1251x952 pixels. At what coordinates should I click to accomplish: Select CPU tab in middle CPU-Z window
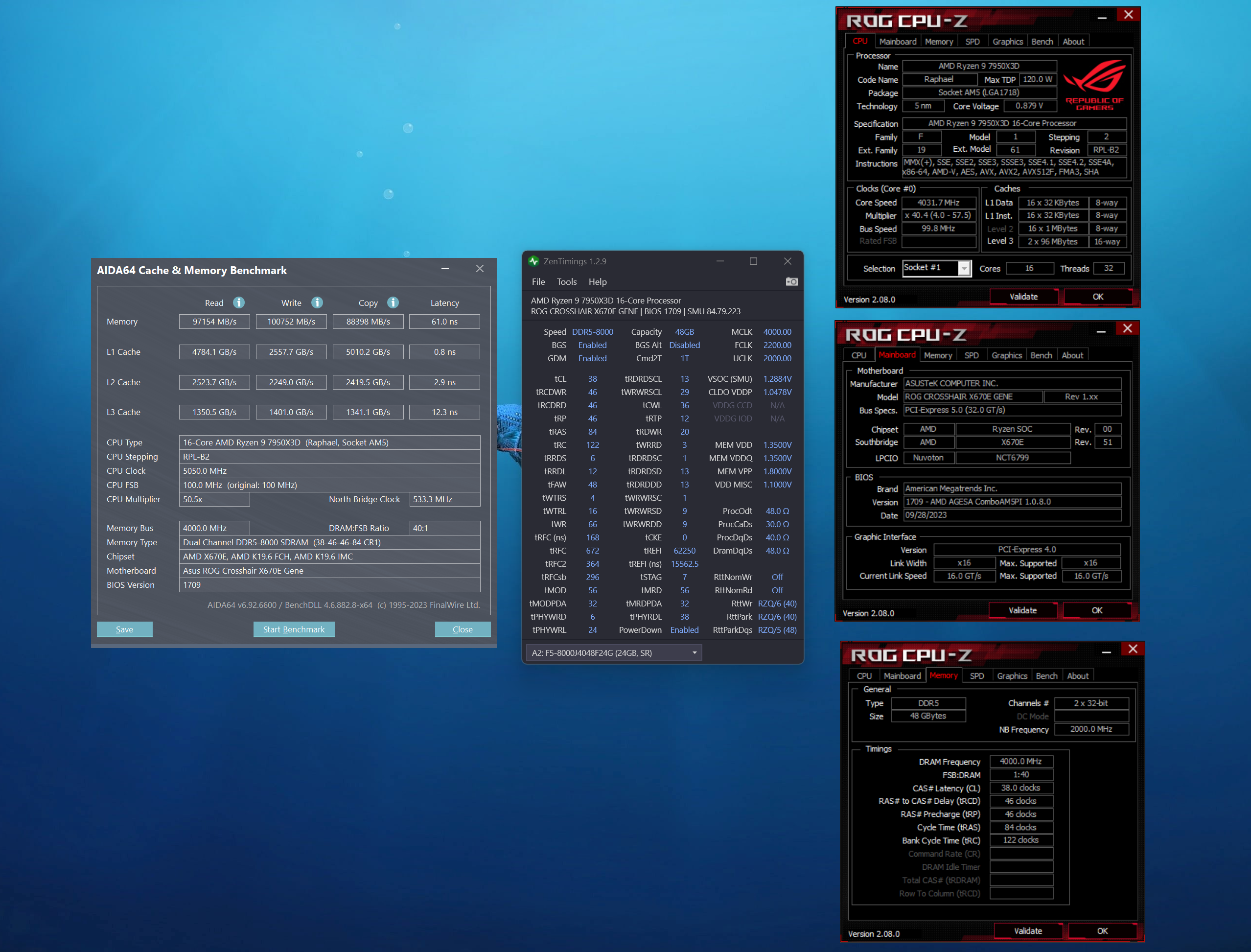pos(859,355)
